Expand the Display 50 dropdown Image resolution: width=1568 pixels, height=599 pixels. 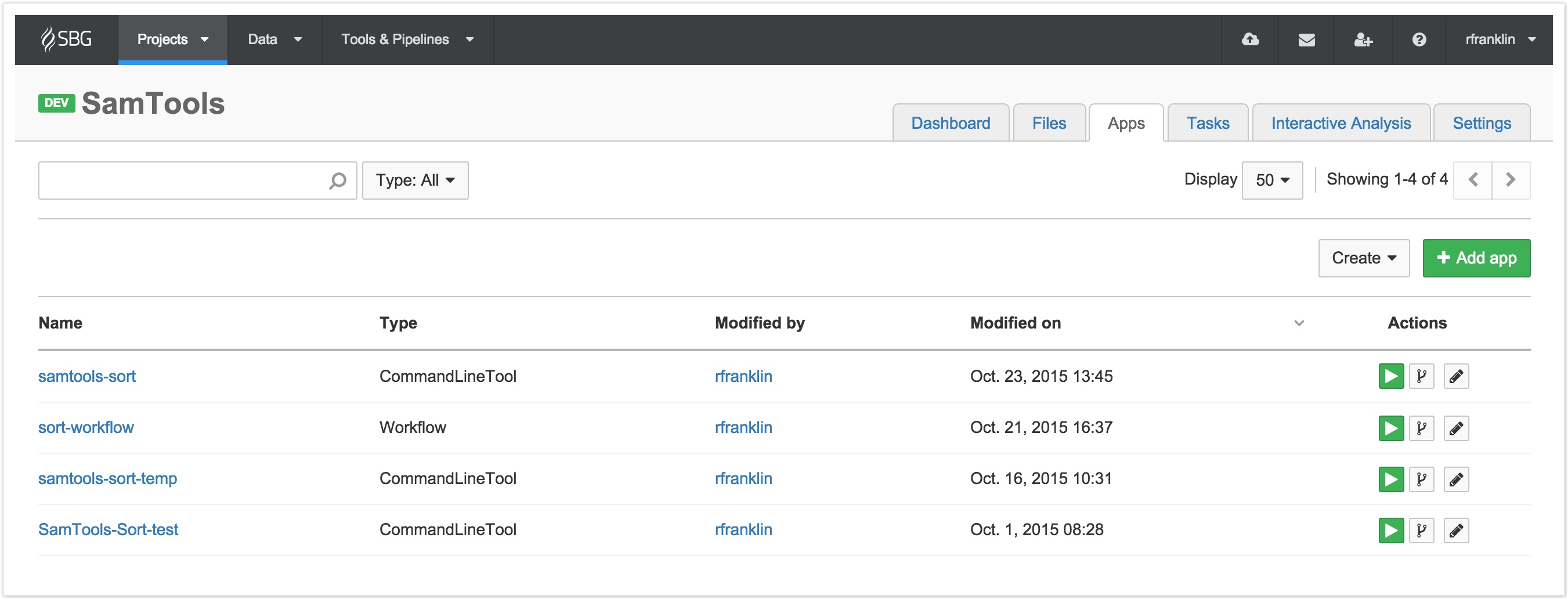pyautogui.click(x=1271, y=180)
